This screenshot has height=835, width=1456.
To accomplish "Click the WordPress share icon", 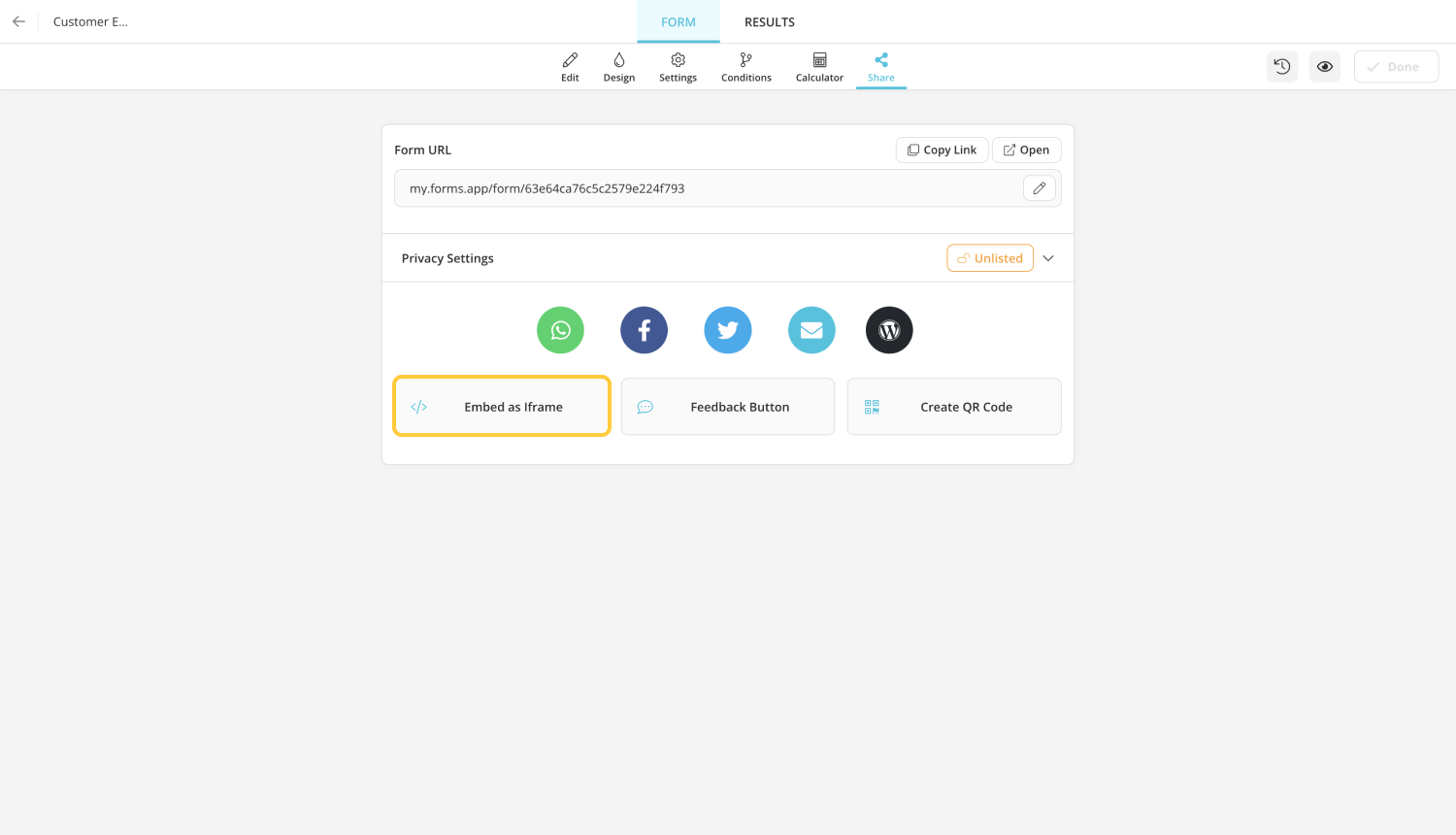I will point(889,330).
